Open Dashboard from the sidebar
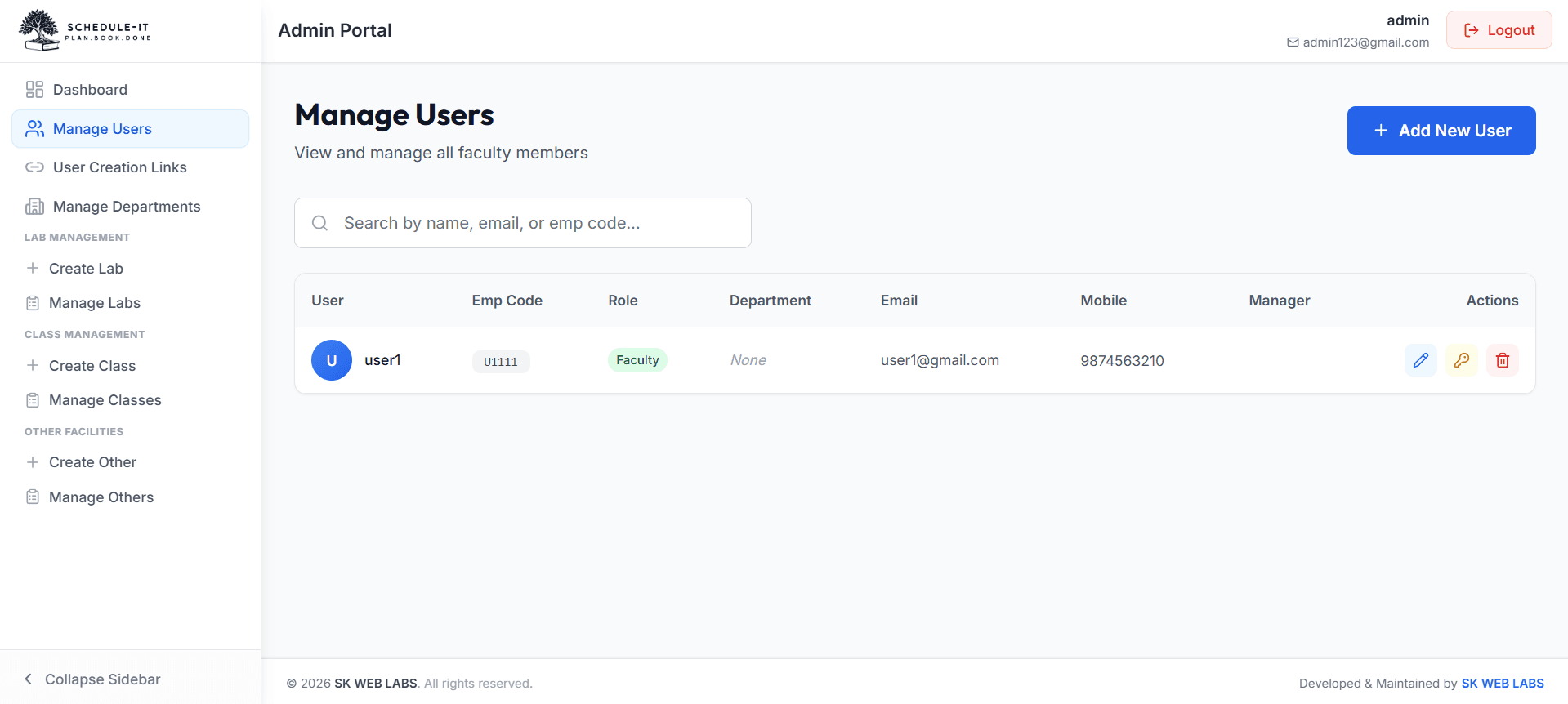 [130, 90]
